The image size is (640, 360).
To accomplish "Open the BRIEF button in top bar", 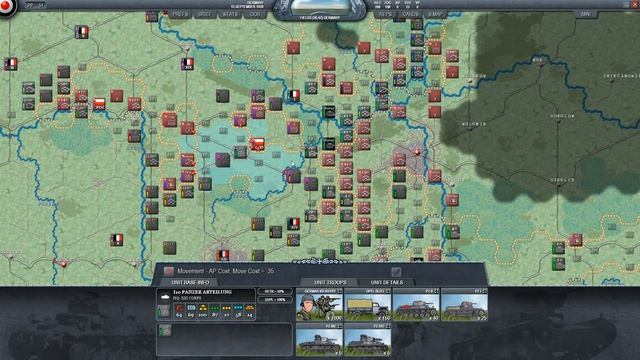I will 205,14.
